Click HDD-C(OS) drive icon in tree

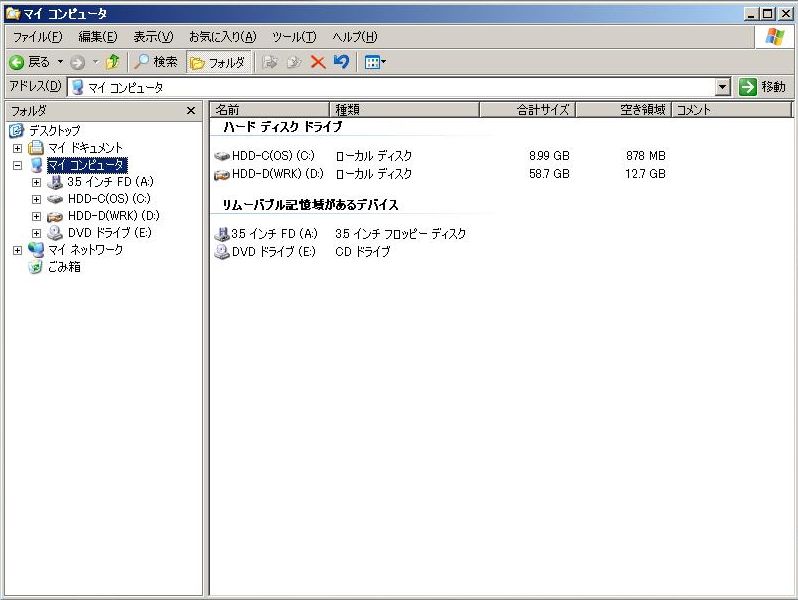click(54, 199)
